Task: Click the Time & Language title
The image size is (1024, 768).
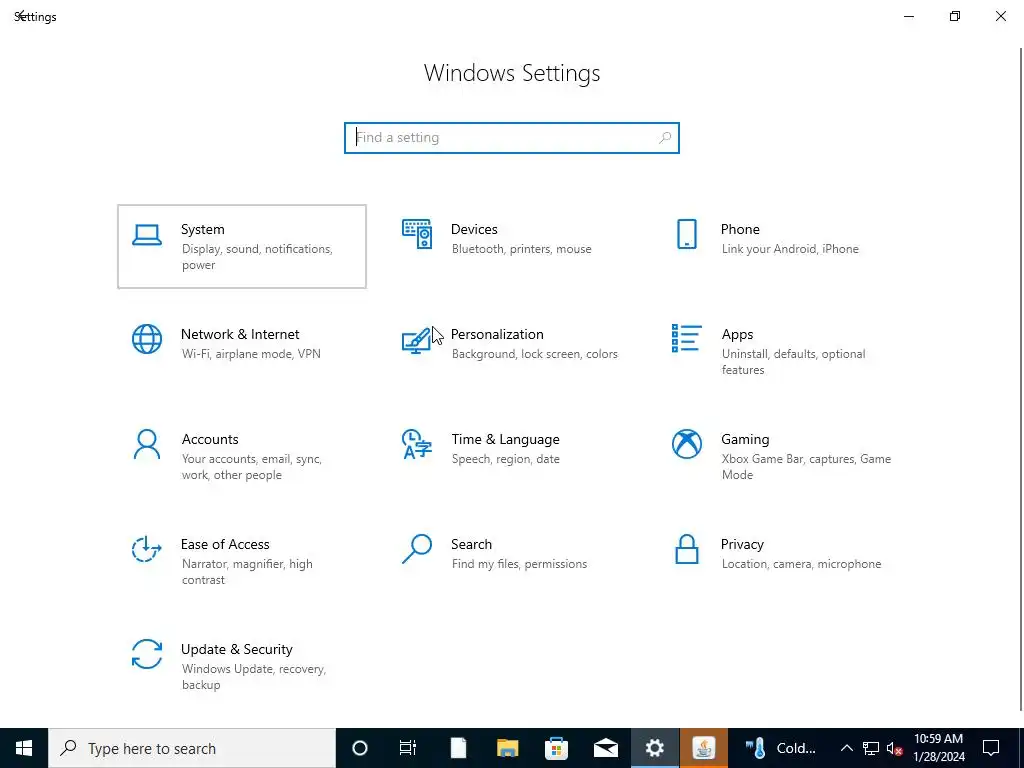Action: [x=505, y=440]
